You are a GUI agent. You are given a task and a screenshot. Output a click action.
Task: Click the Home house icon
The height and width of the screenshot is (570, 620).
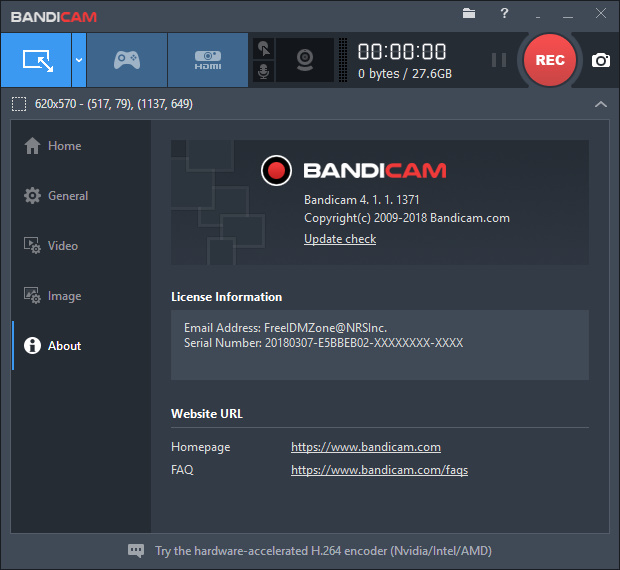coord(32,145)
